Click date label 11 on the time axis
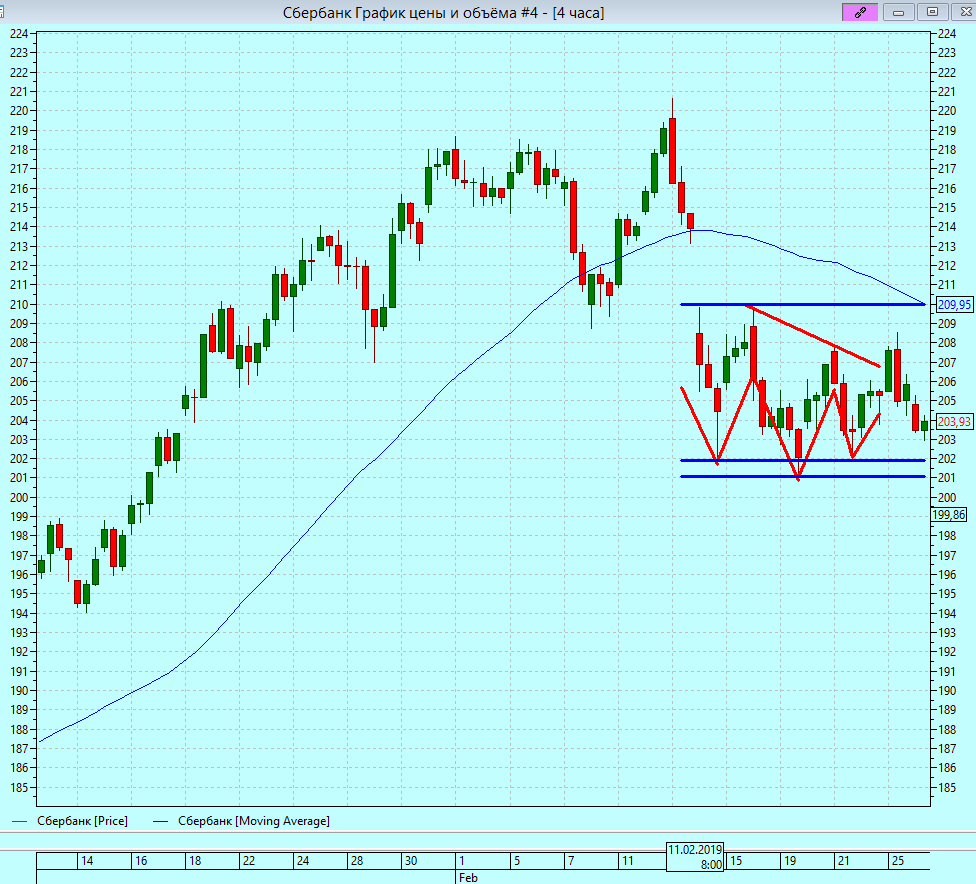976x884 pixels. click(x=627, y=861)
